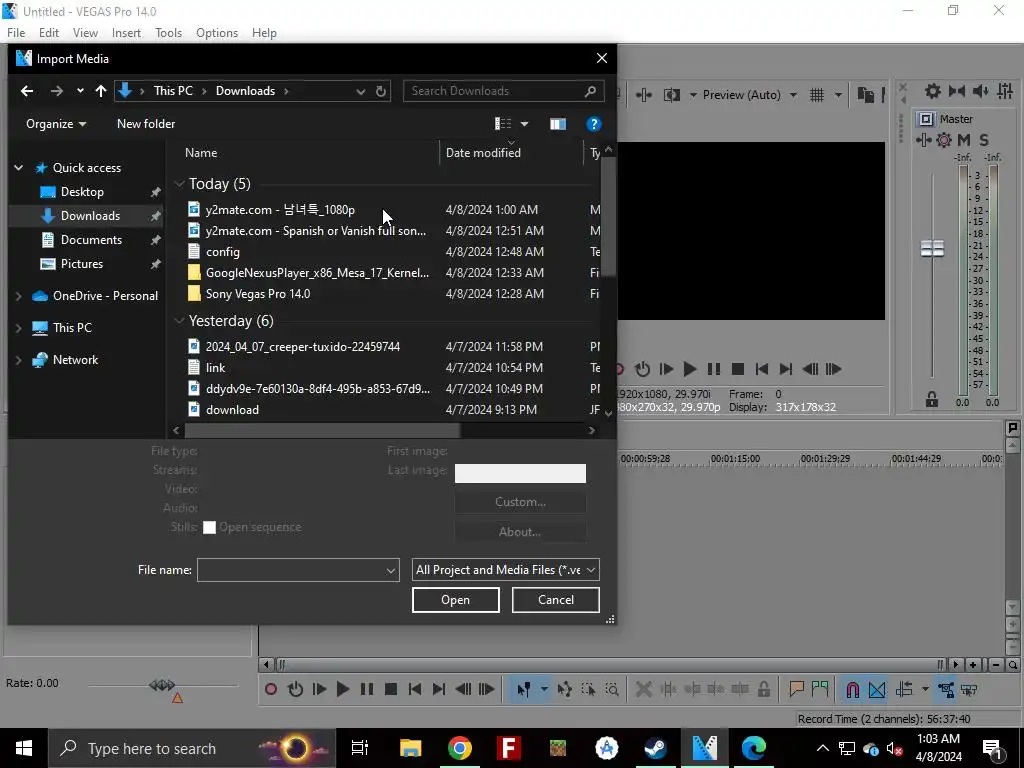Toggle Lock Envelopes to Events
The image size is (1024, 768).
(x=946, y=689)
